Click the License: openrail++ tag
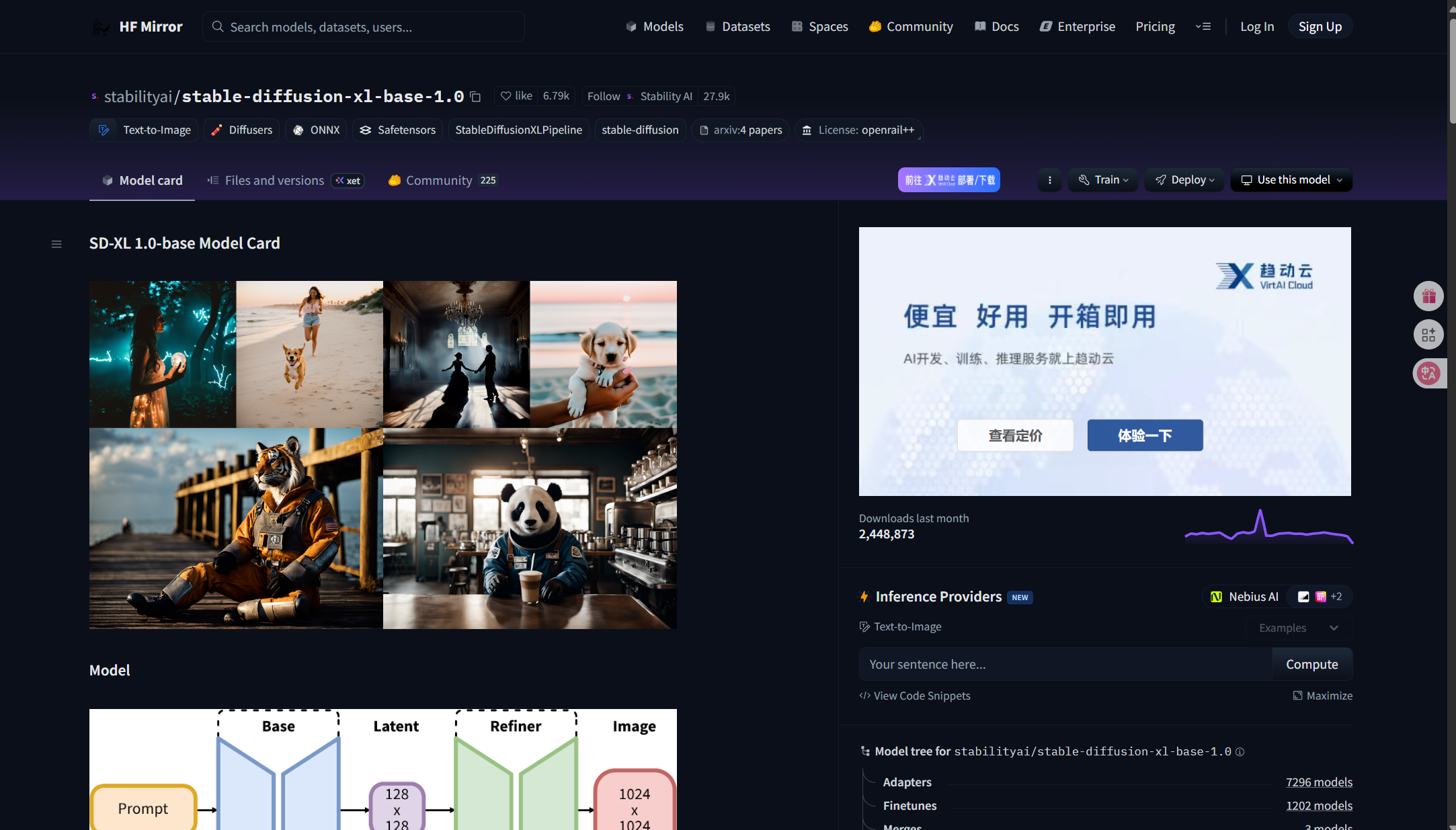This screenshot has height=830, width=1456. [858, 130]
